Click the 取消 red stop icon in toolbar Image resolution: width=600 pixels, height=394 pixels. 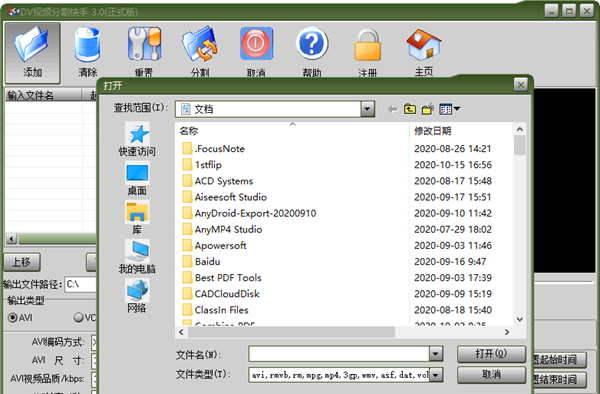click(x=256, y=44)
